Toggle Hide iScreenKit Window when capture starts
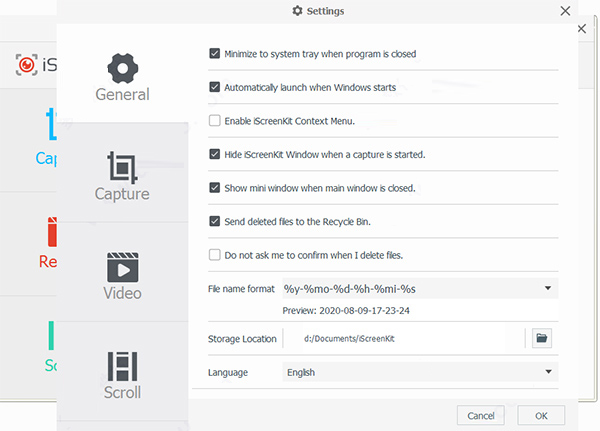This screenshot has width=600, height=431. pos(215,154)
